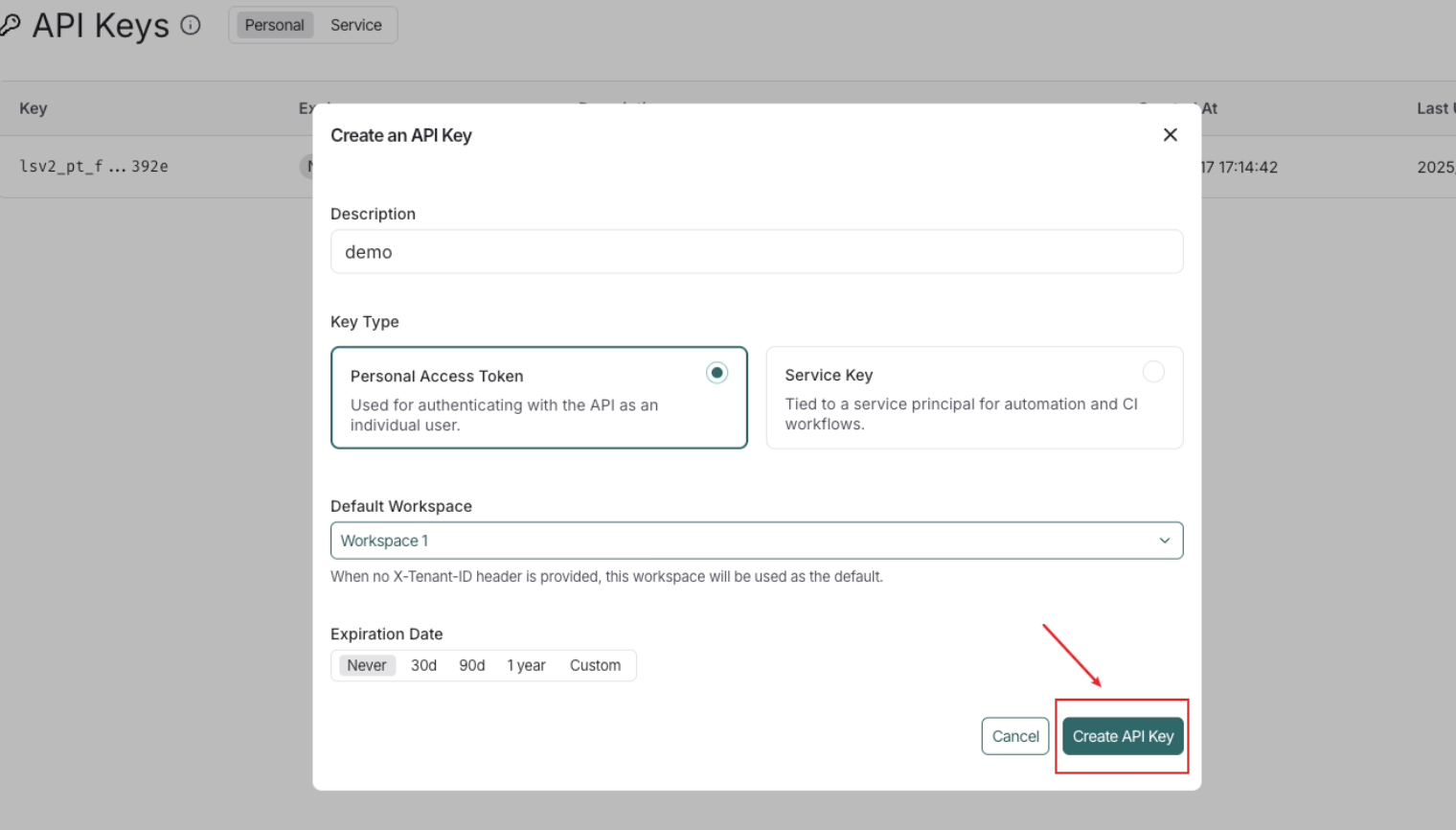Set expiration to Never
The height and width of the screenshot is (830, 1456).
(366, 665)
